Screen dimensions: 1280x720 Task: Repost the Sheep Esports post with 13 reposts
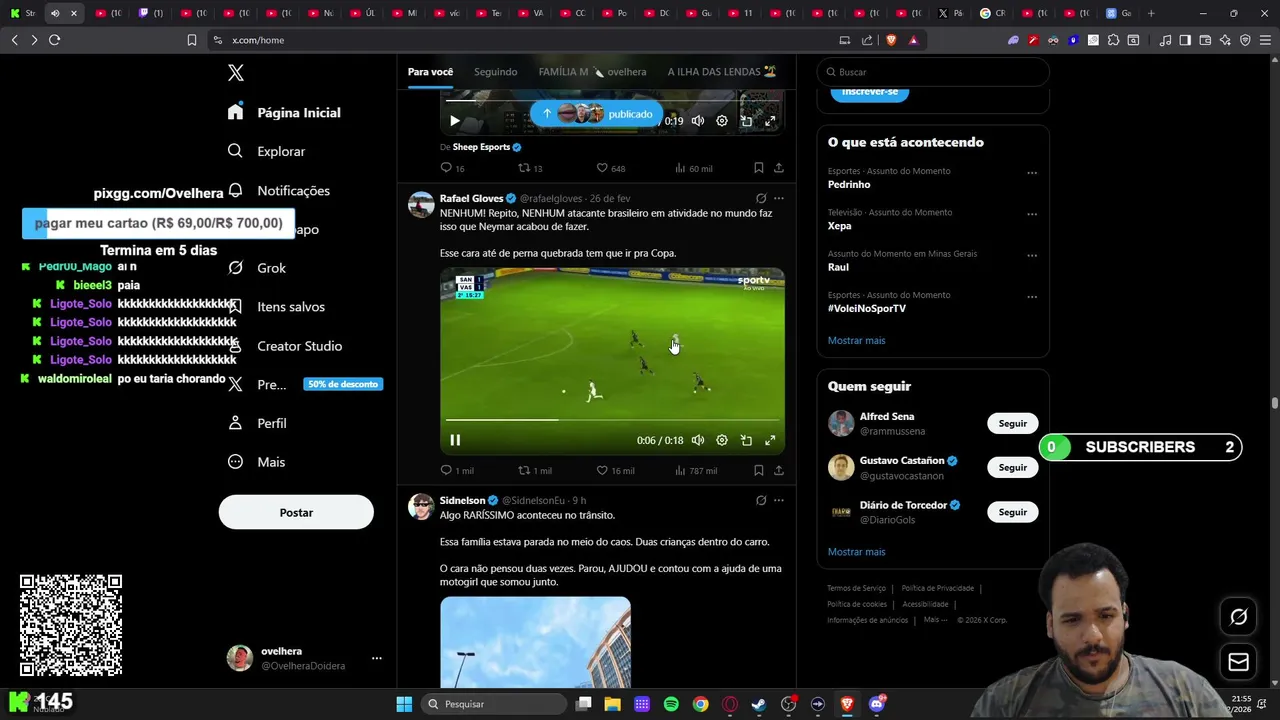coord(530,168)
